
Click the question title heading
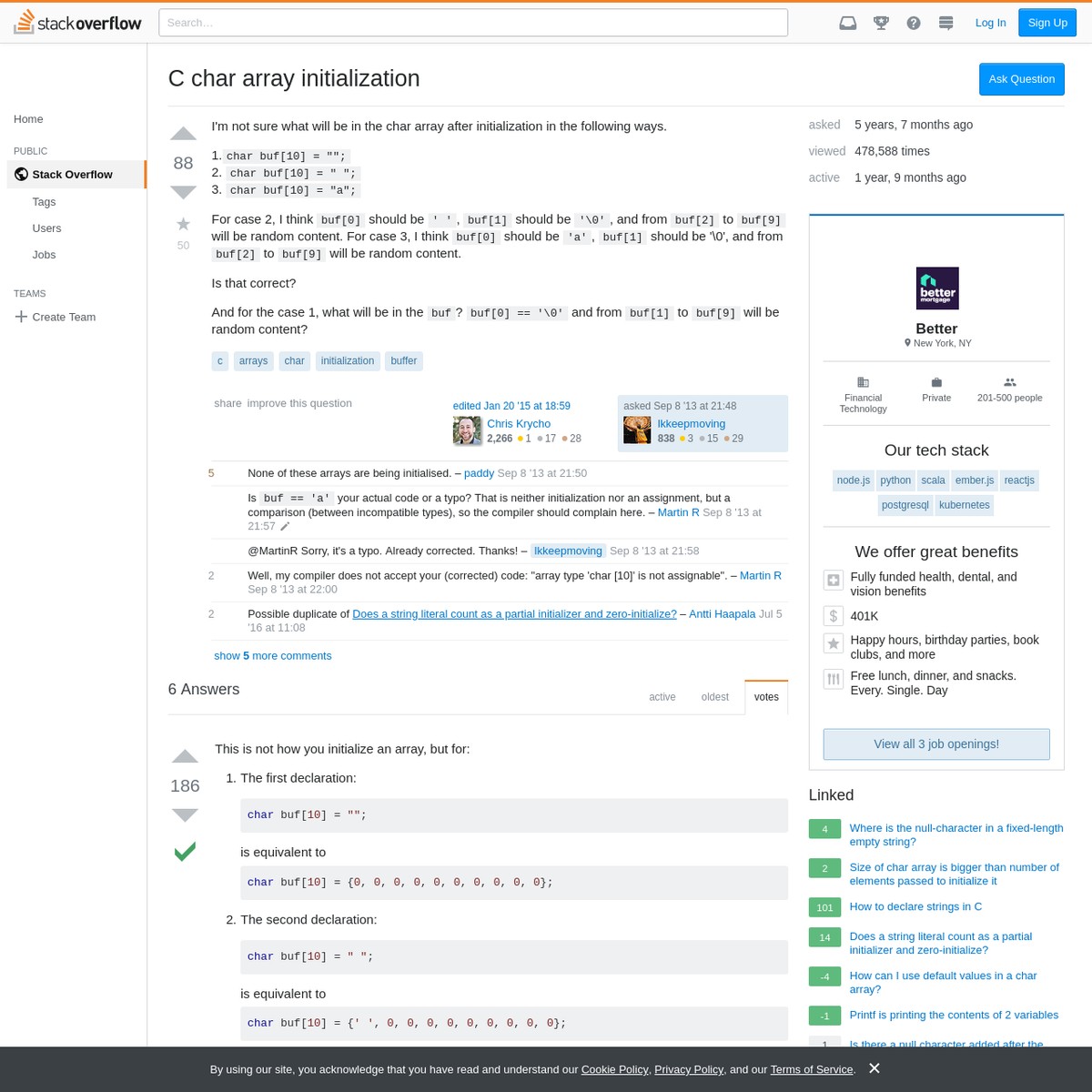(x=294, y=78)
